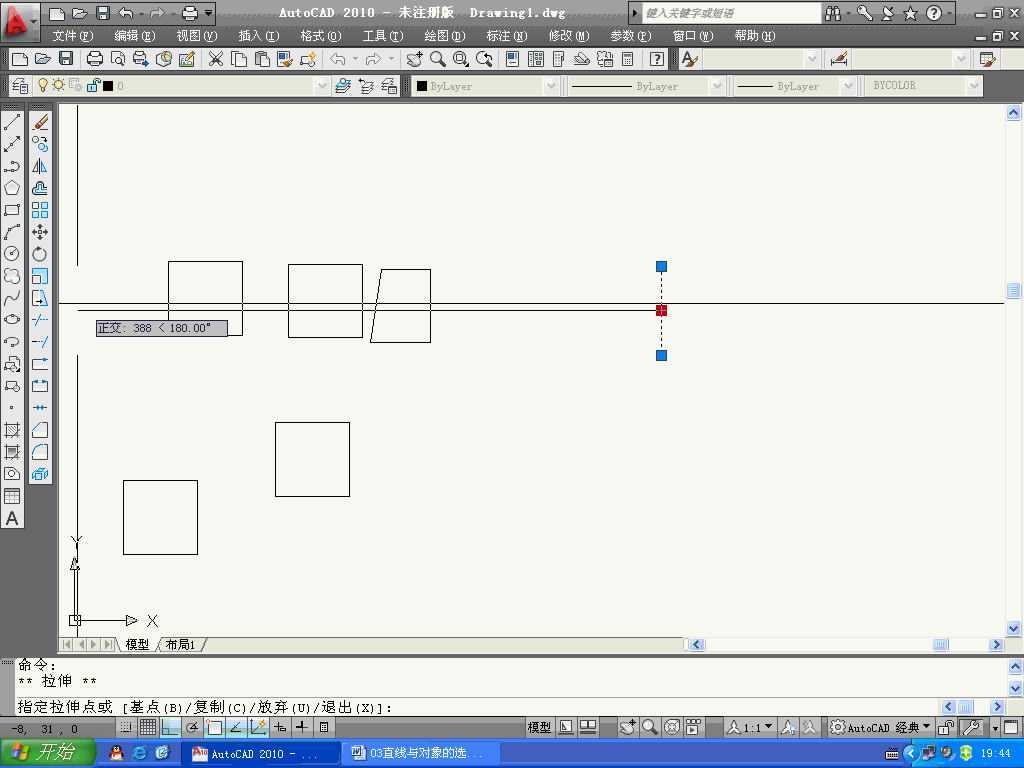Open Layer Properties Manager icon
This screenshot has height=768, width=1024.
coord(20,86)
